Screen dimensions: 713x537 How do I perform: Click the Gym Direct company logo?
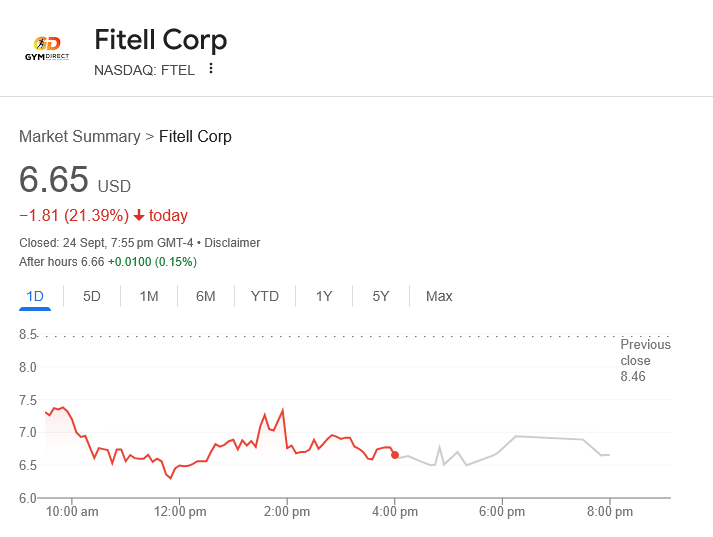point(47,48)
